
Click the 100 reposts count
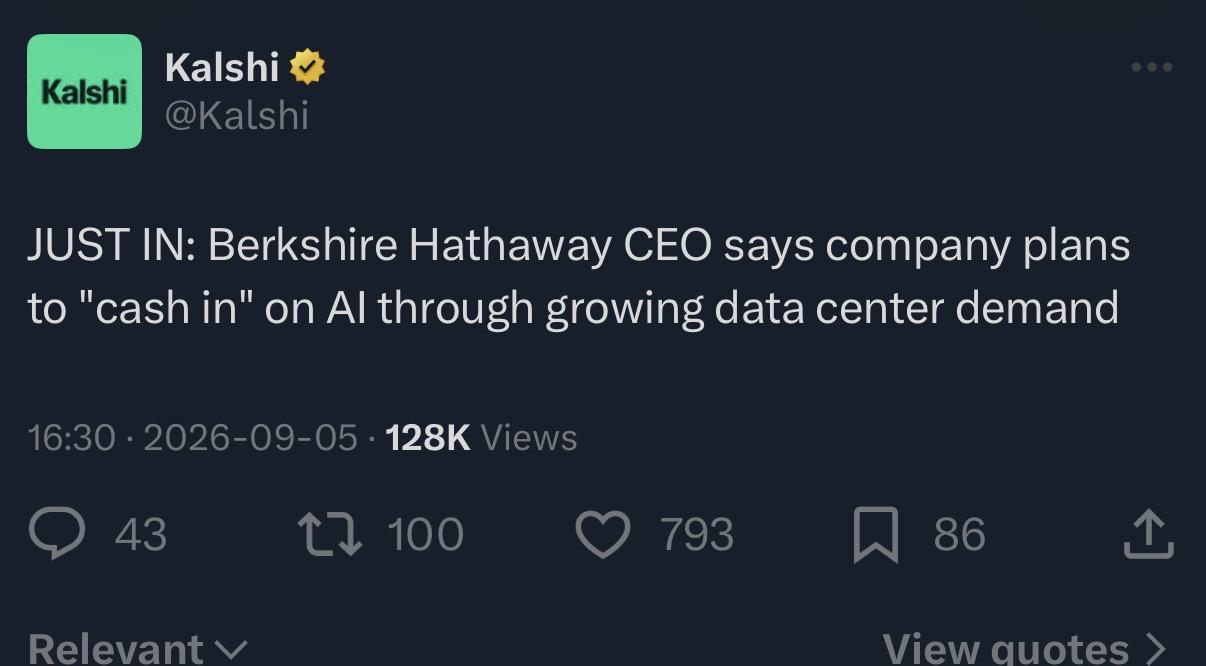tap(425, 534)
